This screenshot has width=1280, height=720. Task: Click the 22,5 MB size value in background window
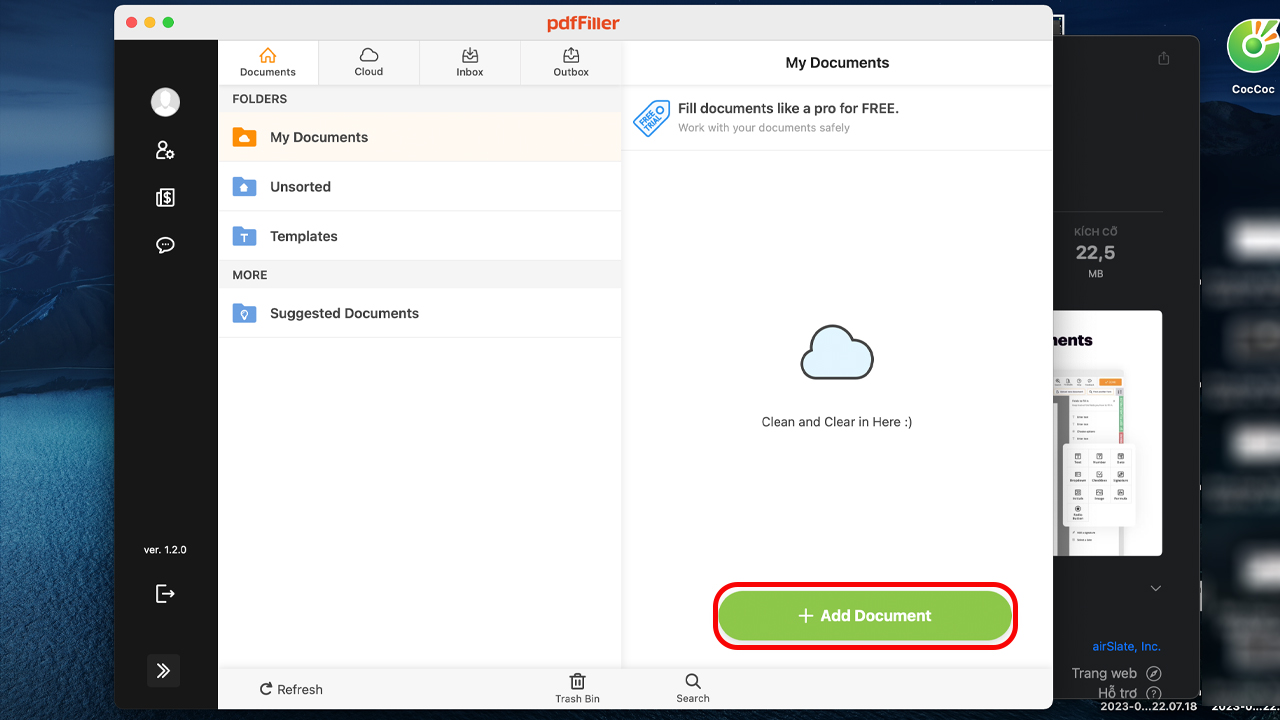(x=1096, y=253)
